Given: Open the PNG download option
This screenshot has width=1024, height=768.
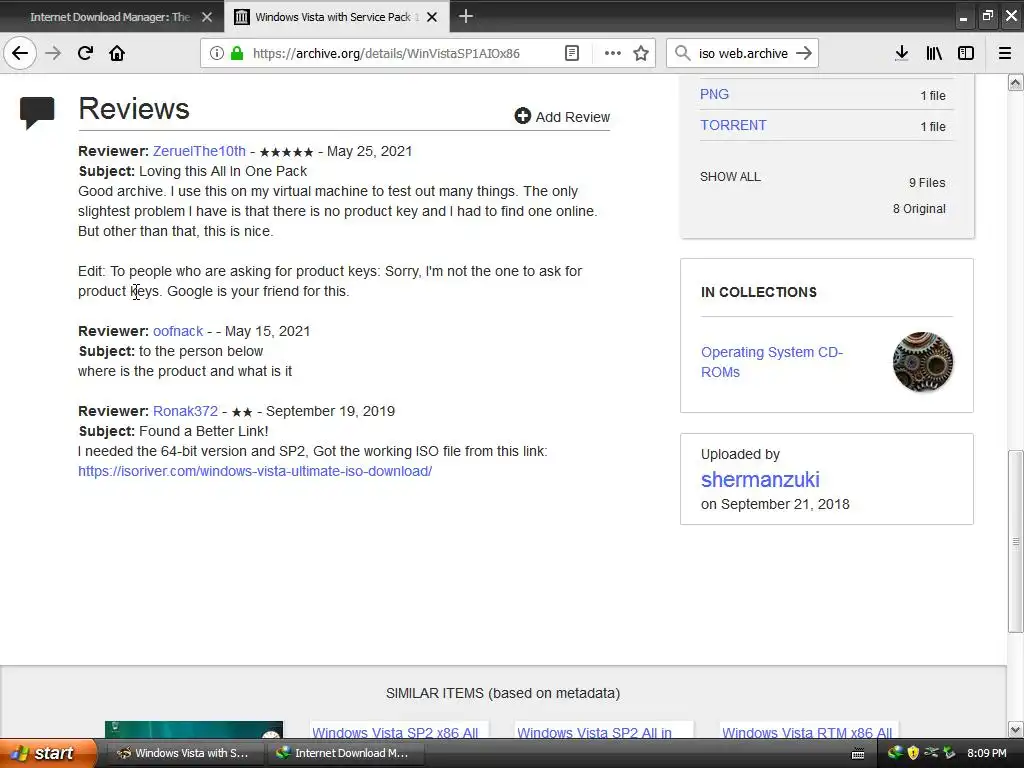Looking at the screenshot, I should point(714,94).
